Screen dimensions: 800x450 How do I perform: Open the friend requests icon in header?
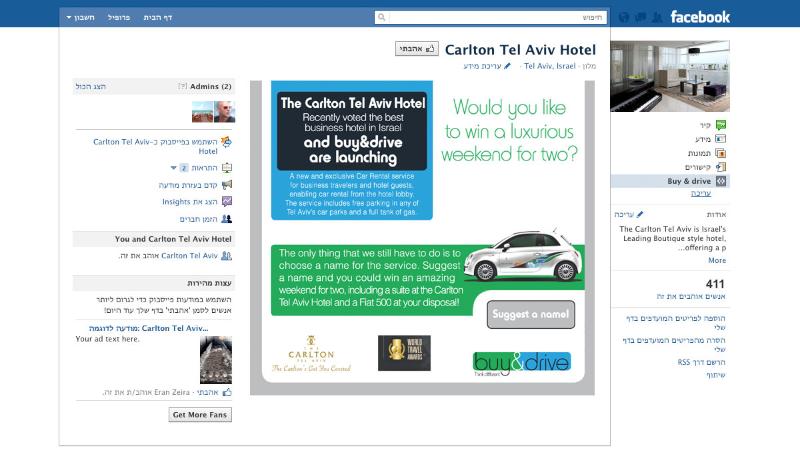coord(657,17)
